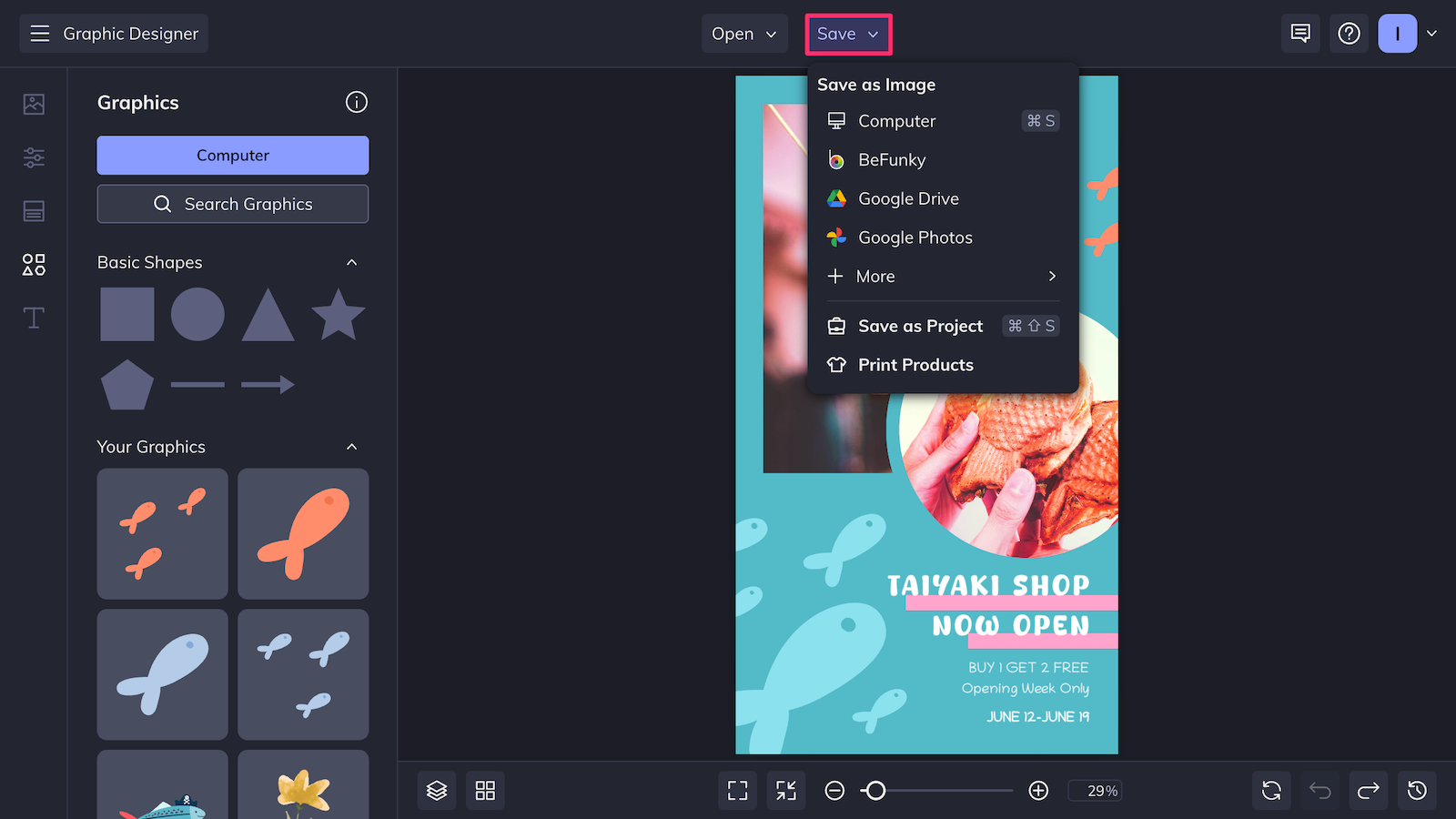Collapse the Your Graphics section
This screenshot has height=819, width=1456.
coord(352,447)
